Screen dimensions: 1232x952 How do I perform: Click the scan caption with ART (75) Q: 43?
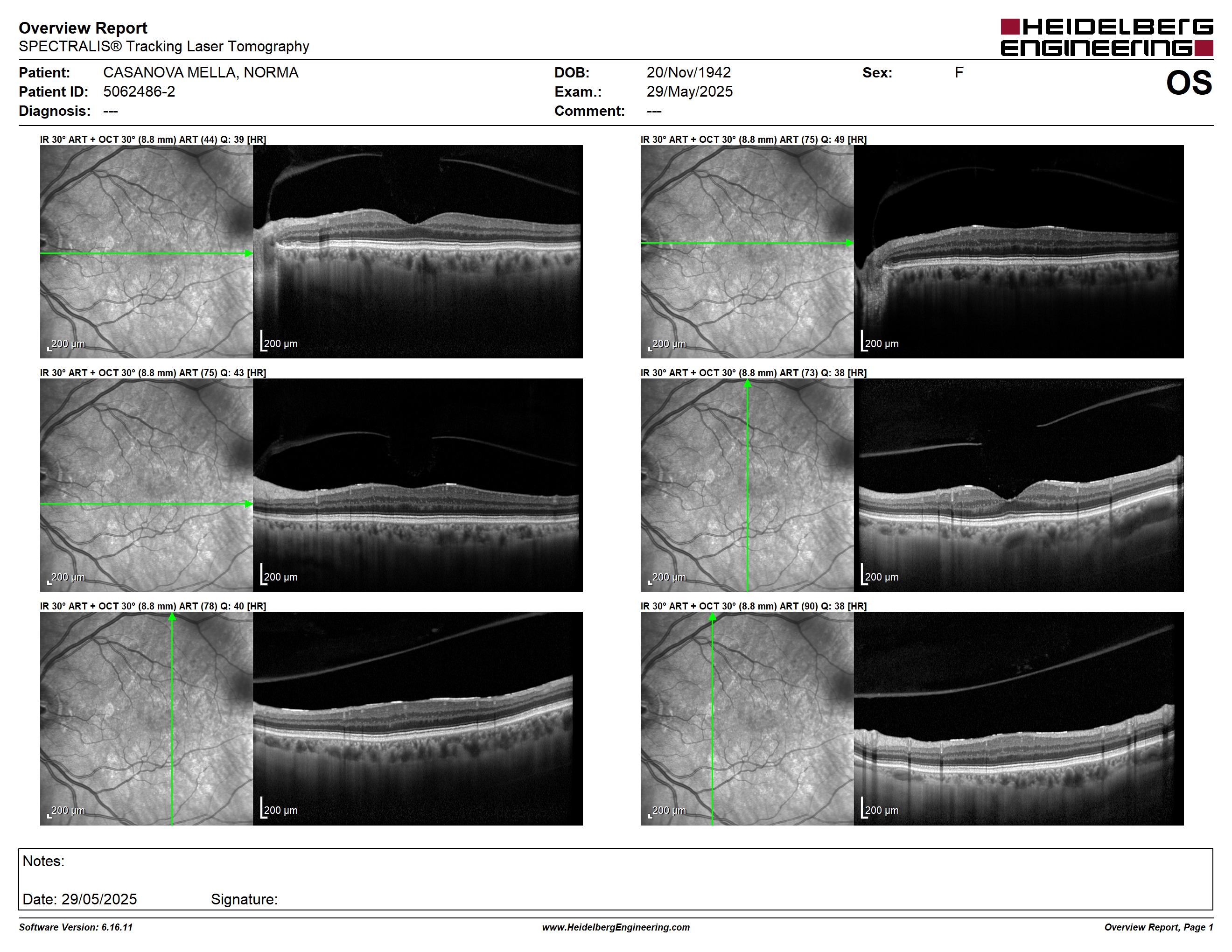click(153, 373)
